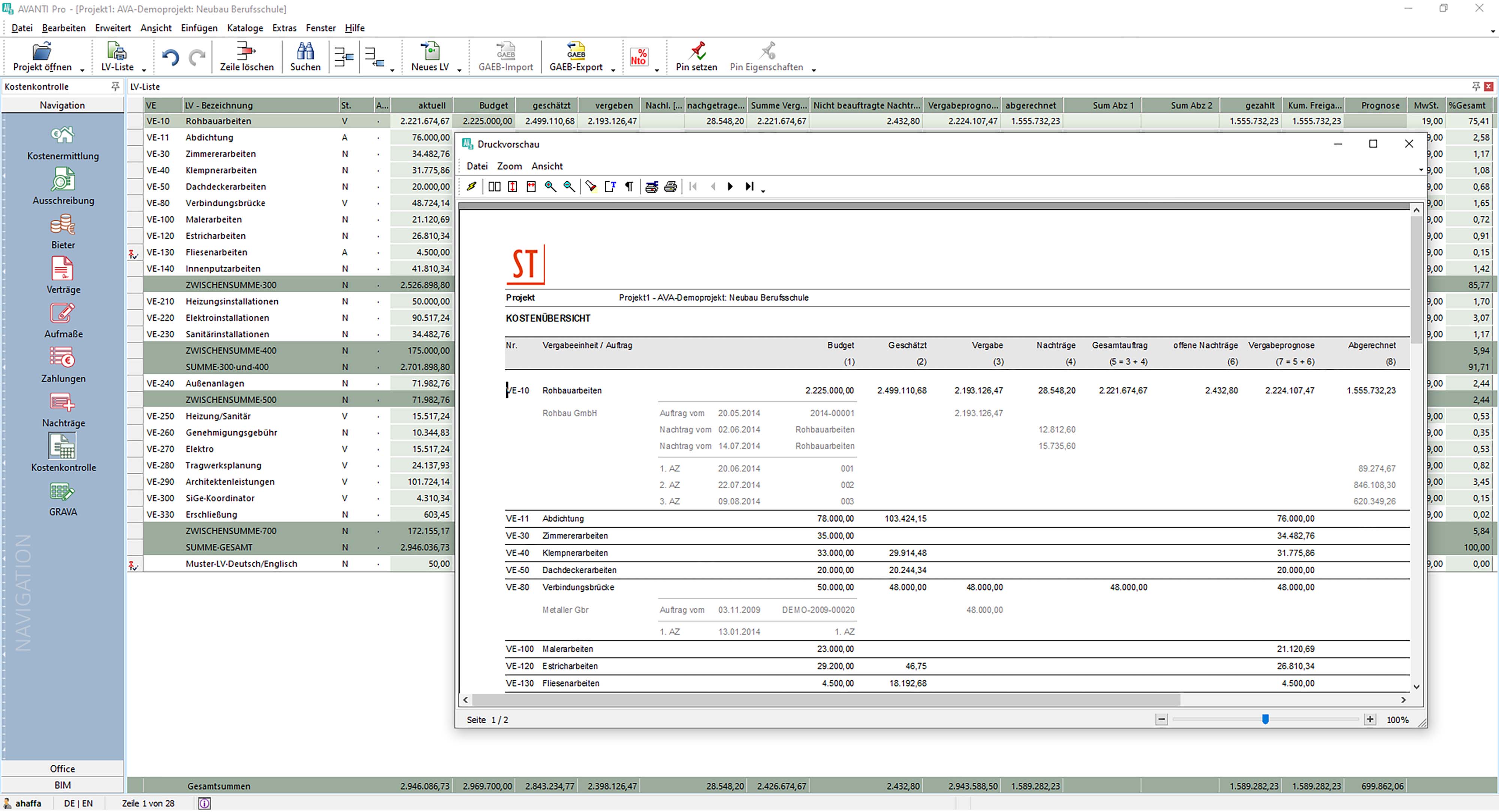Click the GRAVA navigation icon
The height and width of the screenshot is (812, 1499).
click(62, 499)
